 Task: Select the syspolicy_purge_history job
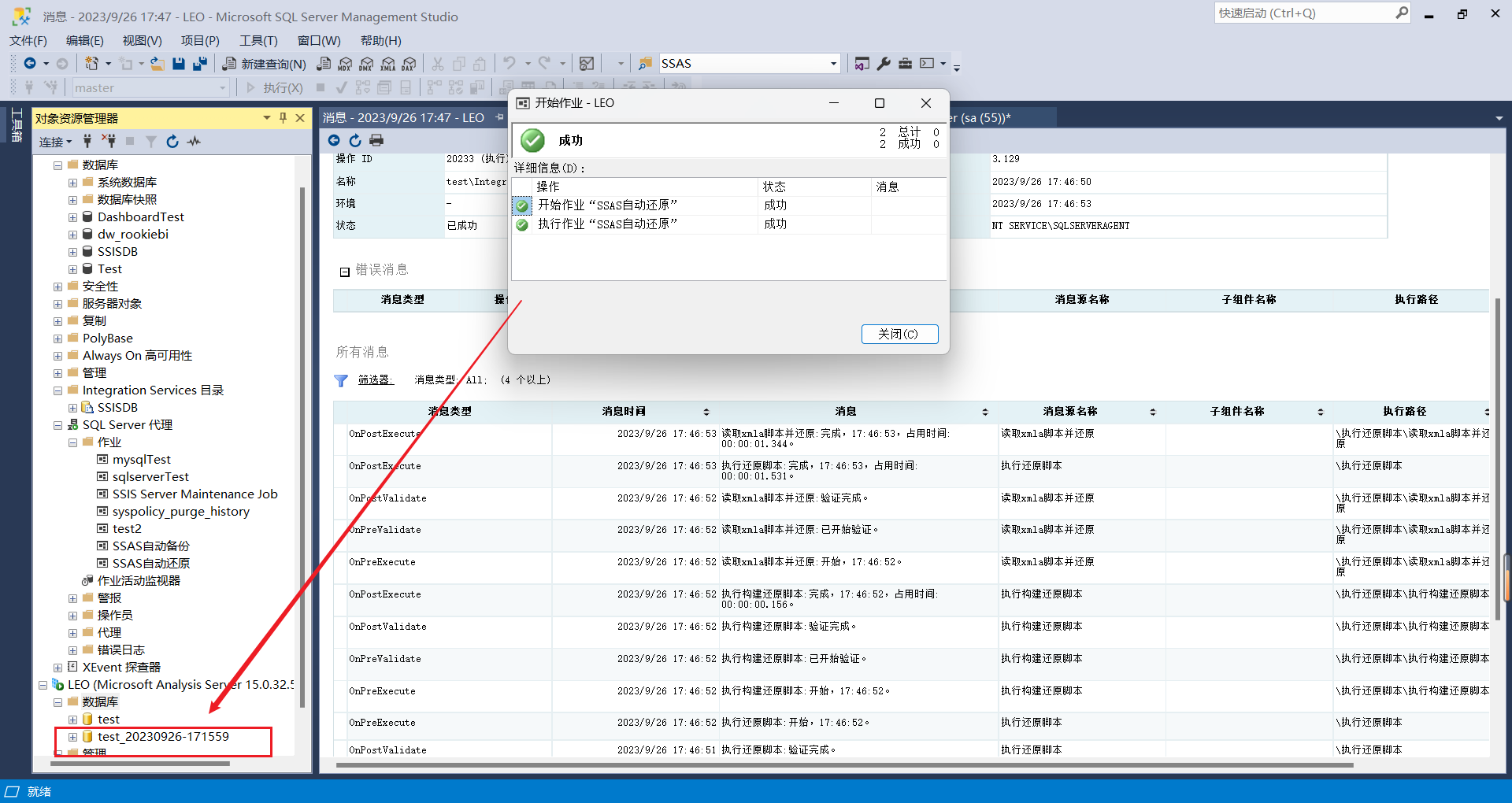click(181, 512)
